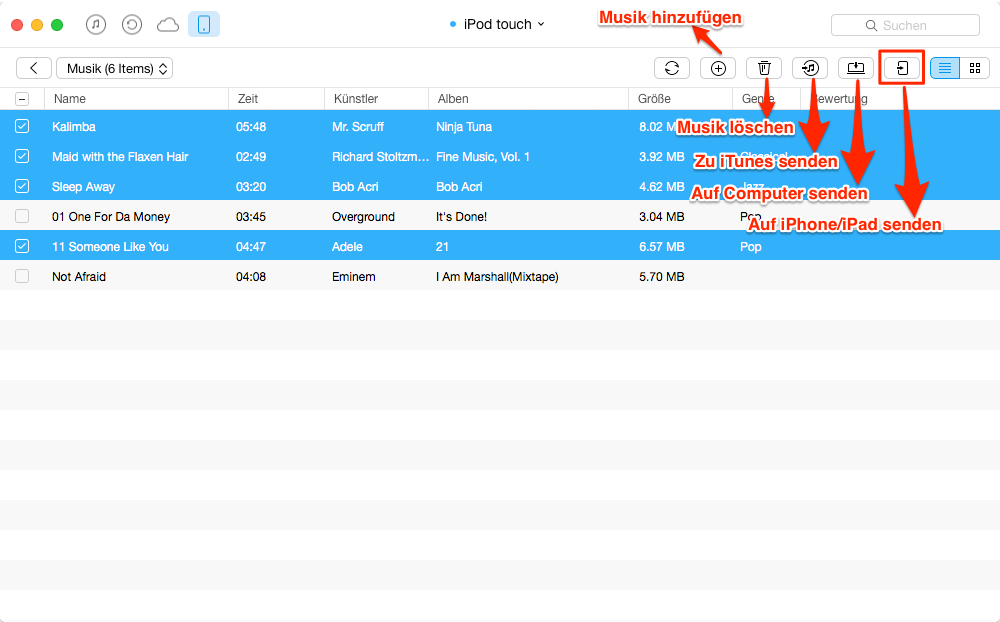Send selected songs to computer
Image resolution: width=1000 pixels, height=622 pixels.
pyautogui.click(x=856, y=68)
